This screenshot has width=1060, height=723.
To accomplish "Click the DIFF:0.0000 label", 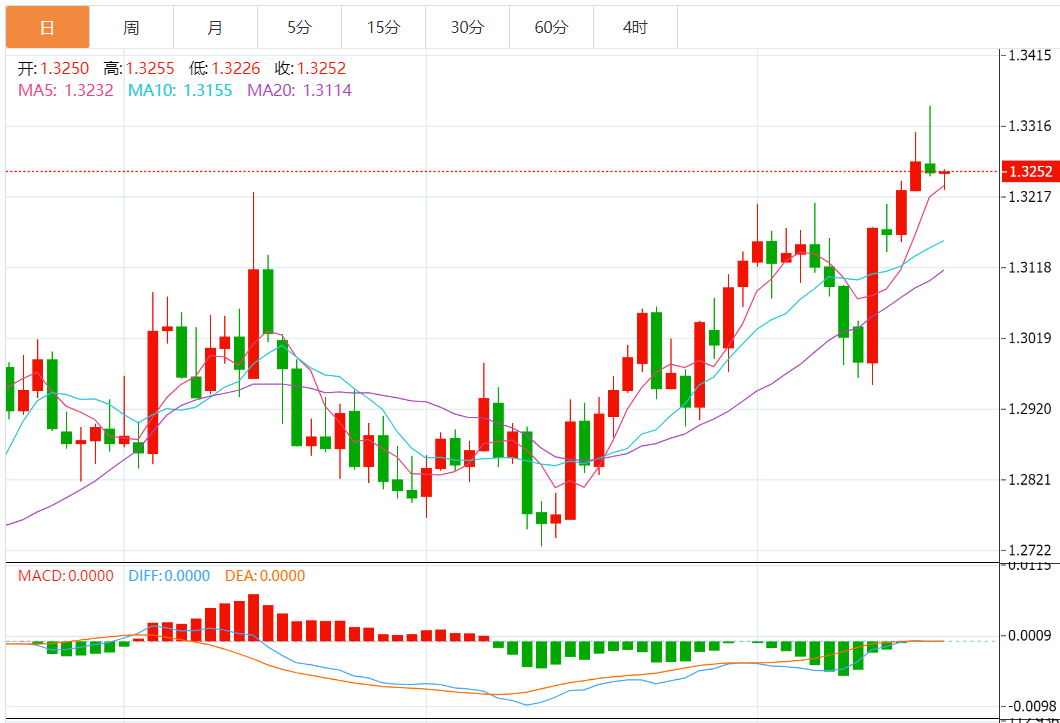I will coord(169,576).
